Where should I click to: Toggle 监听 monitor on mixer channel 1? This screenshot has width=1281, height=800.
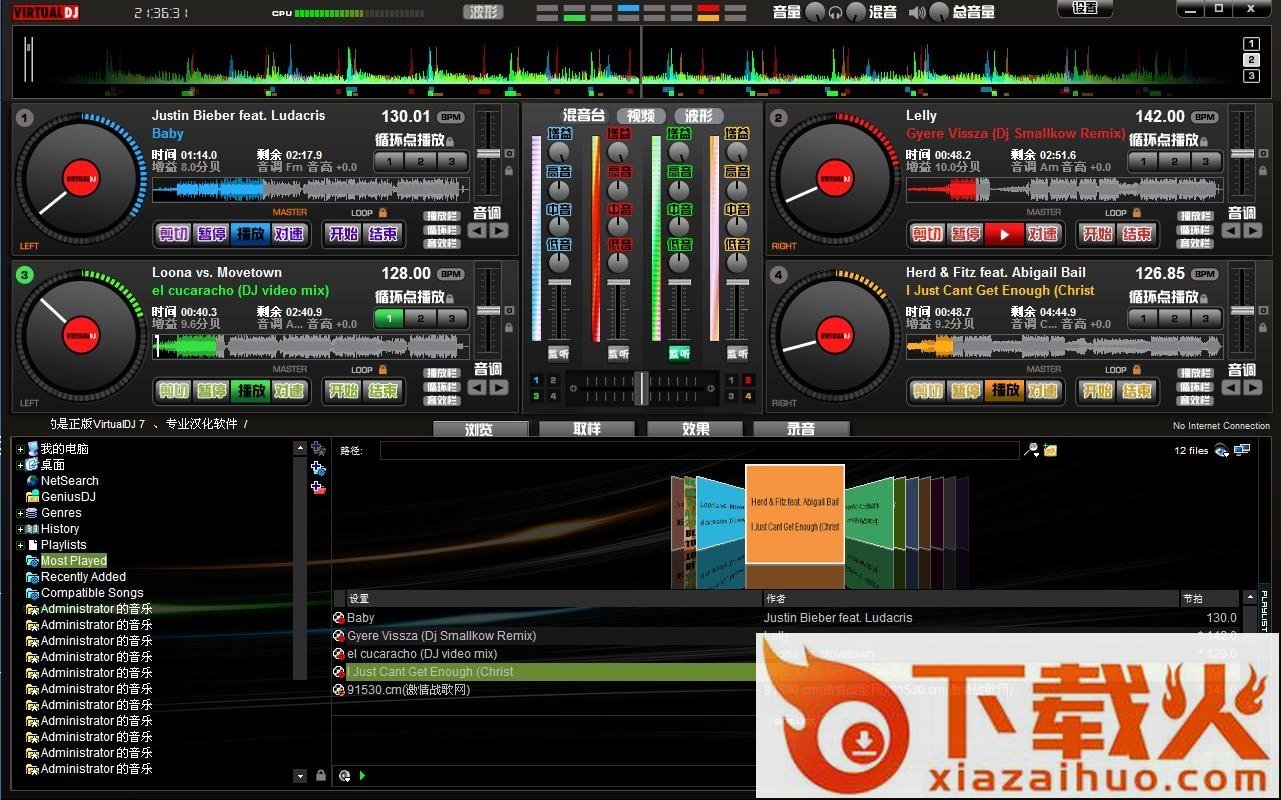click(559, 353)
